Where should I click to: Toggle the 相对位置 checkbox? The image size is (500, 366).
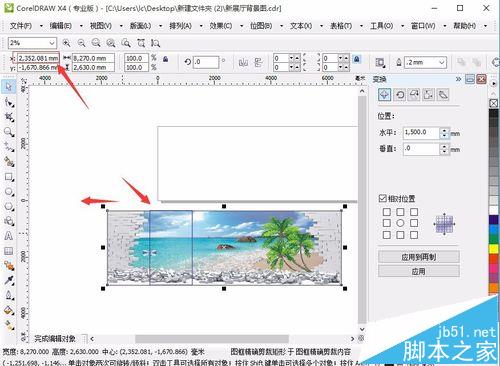click(382, 198)
